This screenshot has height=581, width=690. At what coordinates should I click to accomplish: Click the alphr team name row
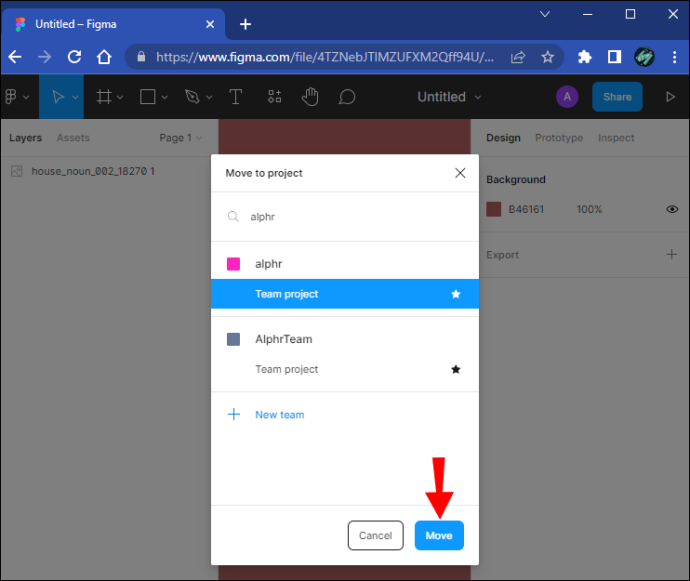(345, 264)
